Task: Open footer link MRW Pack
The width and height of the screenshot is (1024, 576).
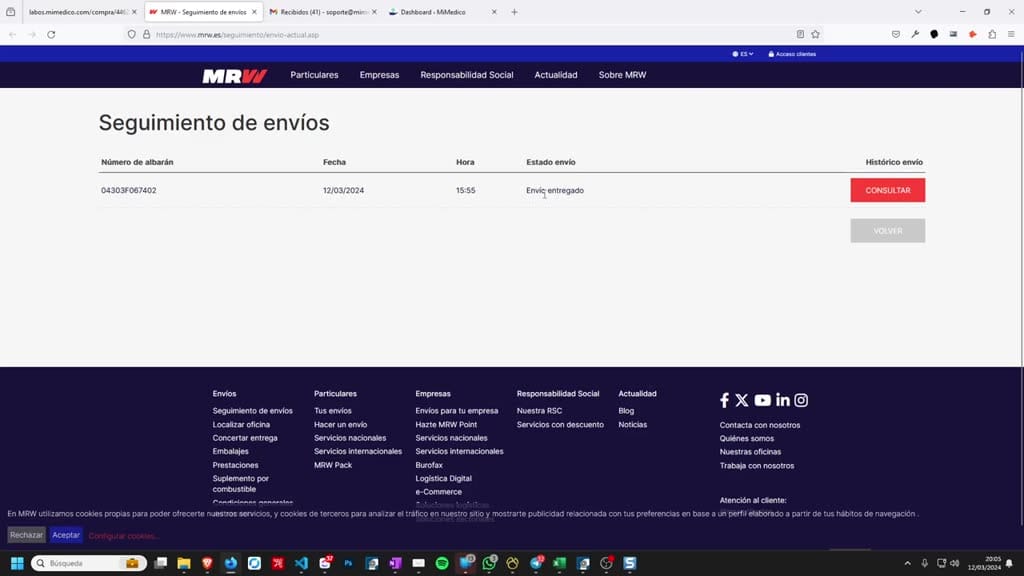Action: (333, 465)
